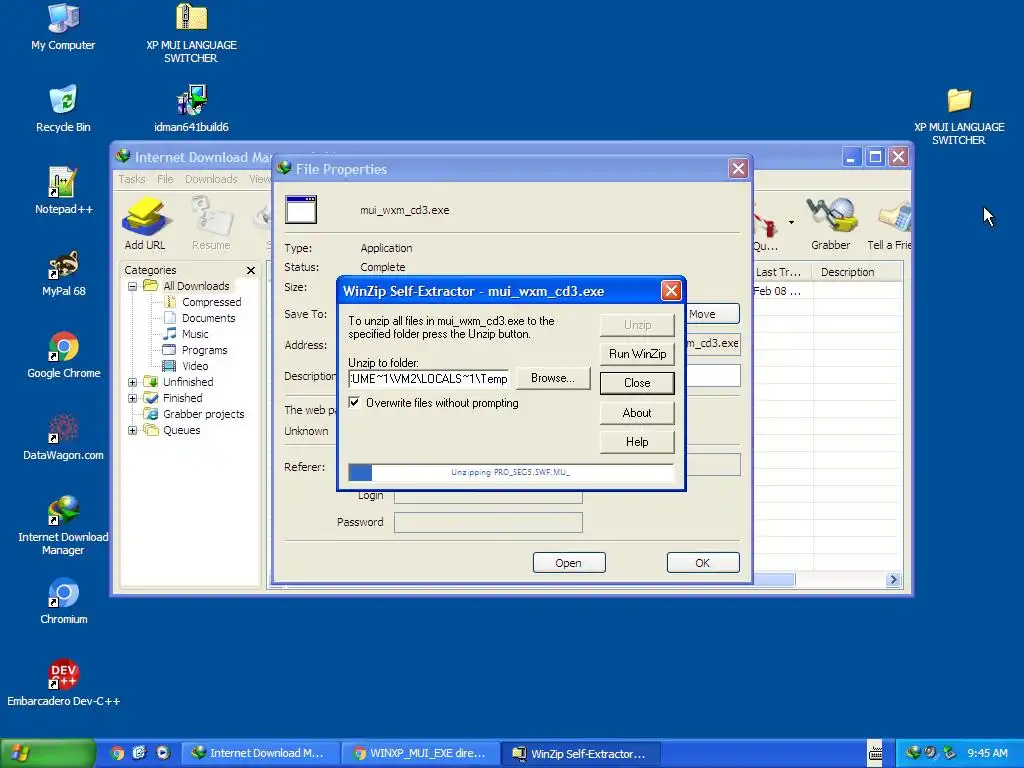The width and height of the screenshot is (1024, 768).
Task: Click the Close button in WinZip Self-Extractor
Action: 637,383
